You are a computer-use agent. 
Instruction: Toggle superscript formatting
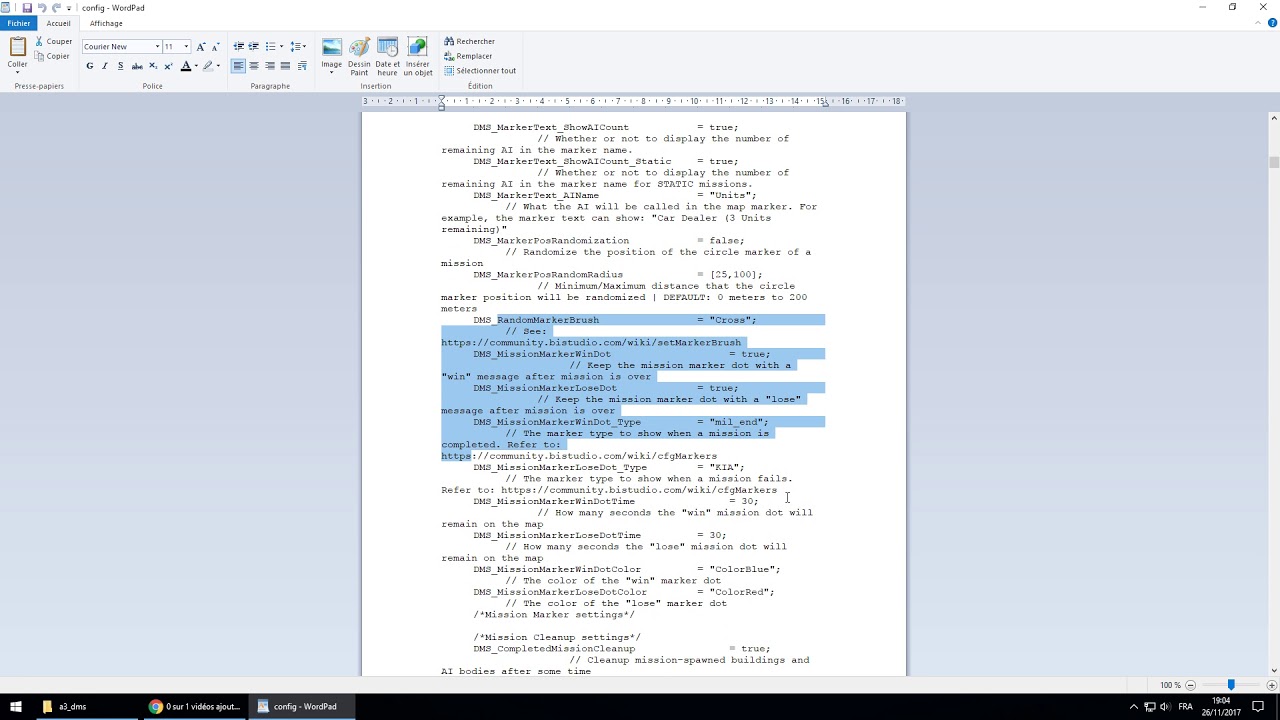(169, 66)
